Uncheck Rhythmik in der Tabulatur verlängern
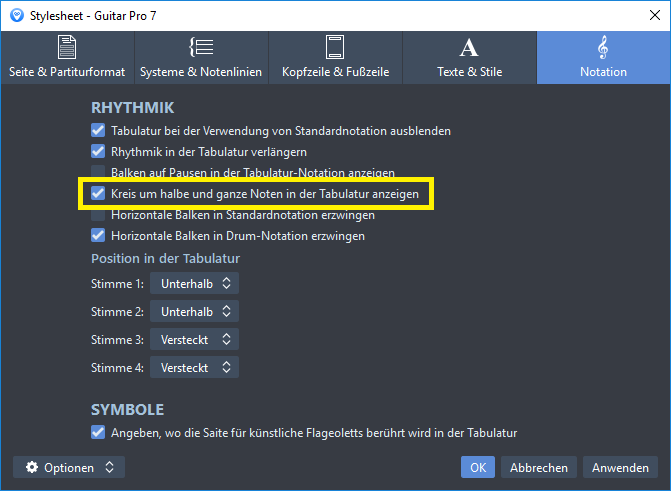Viewport: 671px width, 491px height. coord(98,151)
